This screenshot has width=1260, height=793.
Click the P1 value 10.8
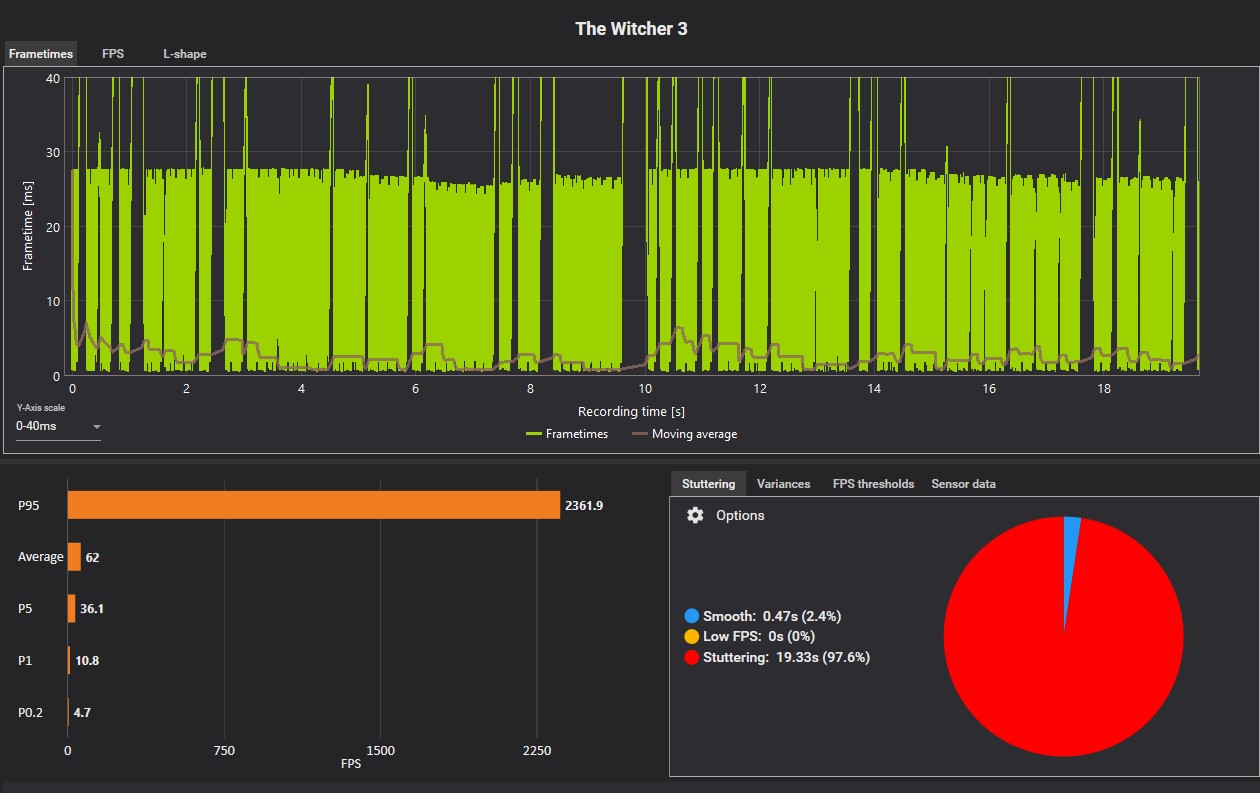coord(87,661)
